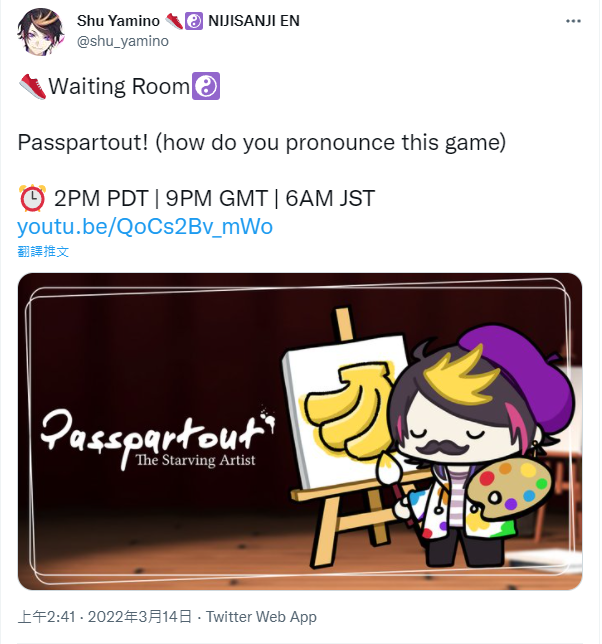This screenshot has height=644, width=602.
Task: Open the Passpartout stream thumbnail image
Action: (x=300, y=431)
